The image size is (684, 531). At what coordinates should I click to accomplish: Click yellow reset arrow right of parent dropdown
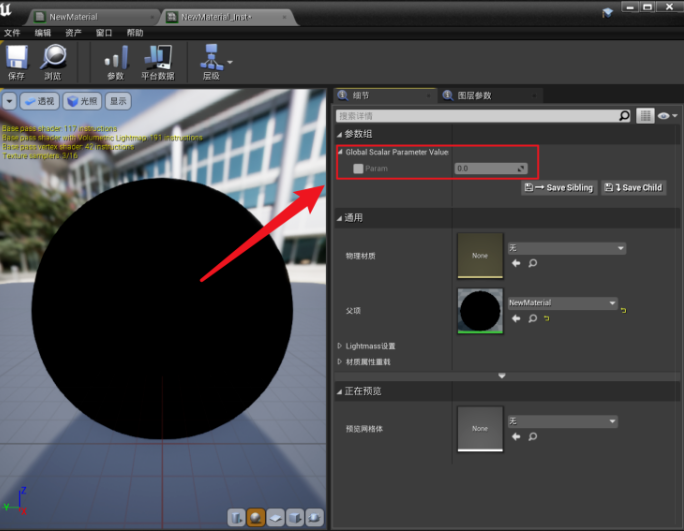[x=623, y=310]
